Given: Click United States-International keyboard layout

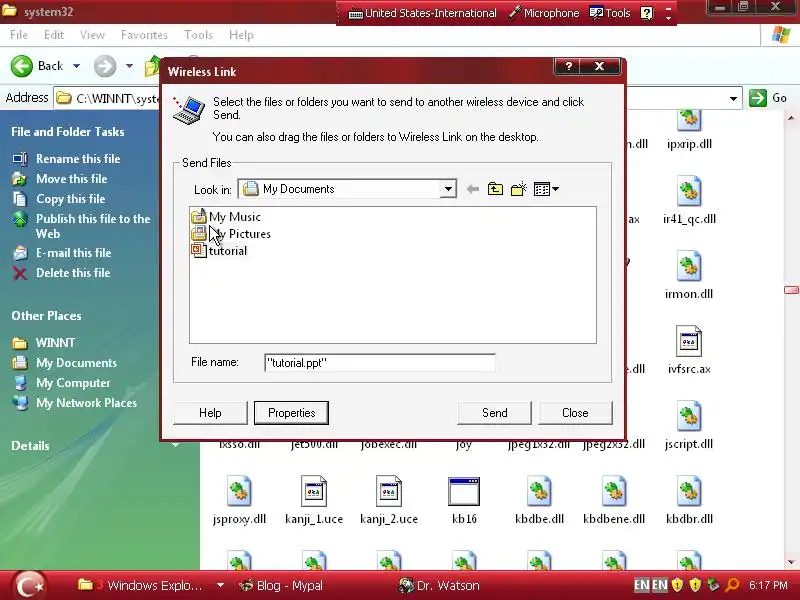Looking at the screenshot, I should point(422,13).
